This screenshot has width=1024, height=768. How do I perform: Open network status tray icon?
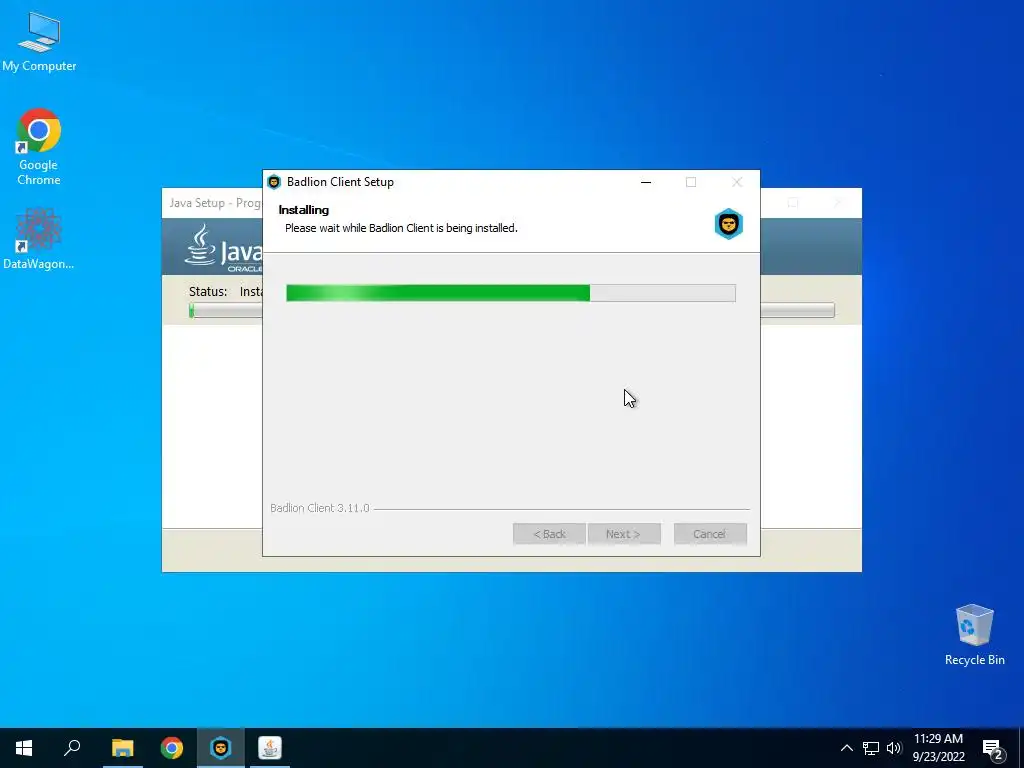click(x=871, y=748)
